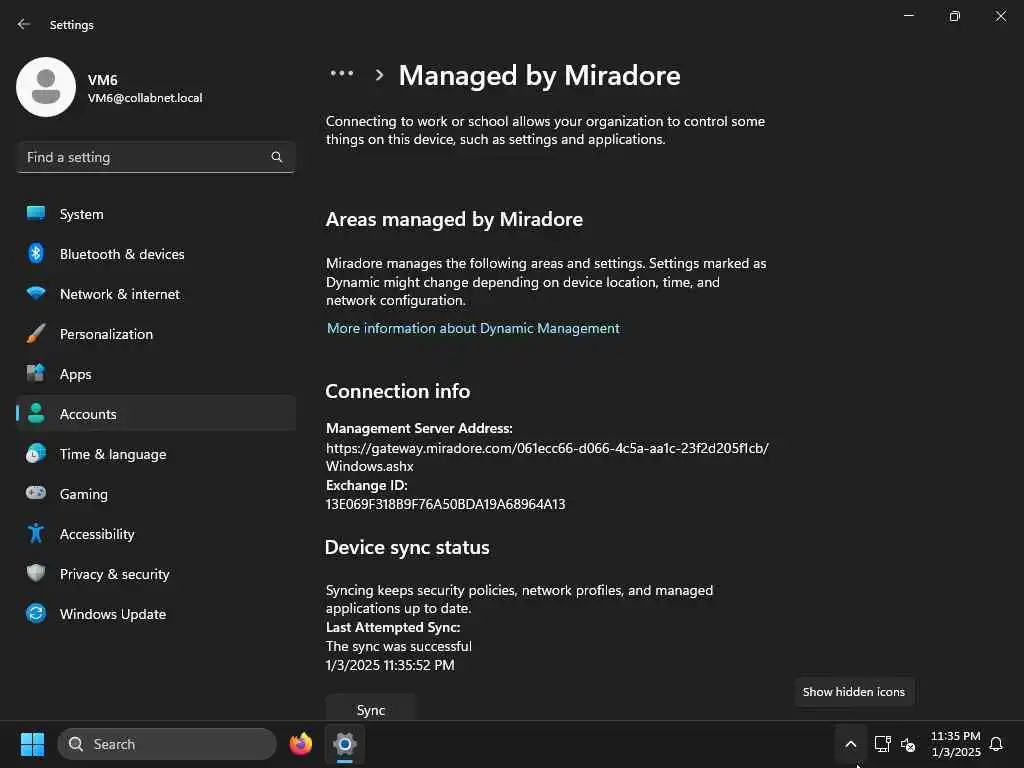Image resolution: width=1024 pixels, height=768 pixels.
Task: Open the notifications bell icon
Action: pos(996,744)
